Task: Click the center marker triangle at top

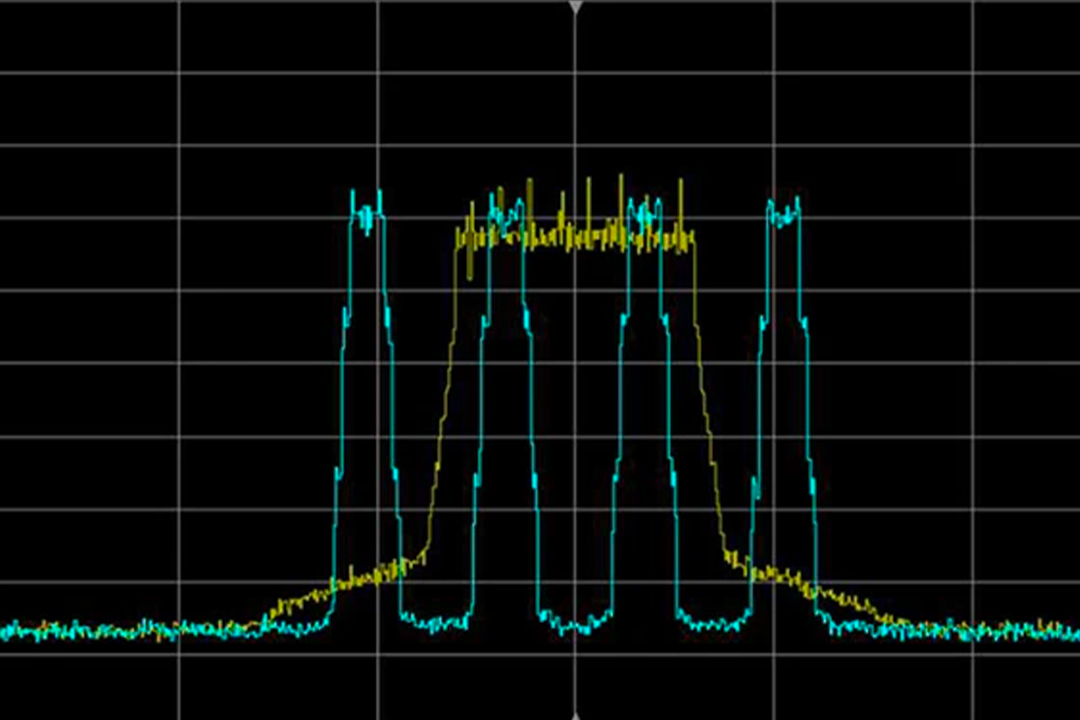Action: pyautogui.click(x=575, y=7)
